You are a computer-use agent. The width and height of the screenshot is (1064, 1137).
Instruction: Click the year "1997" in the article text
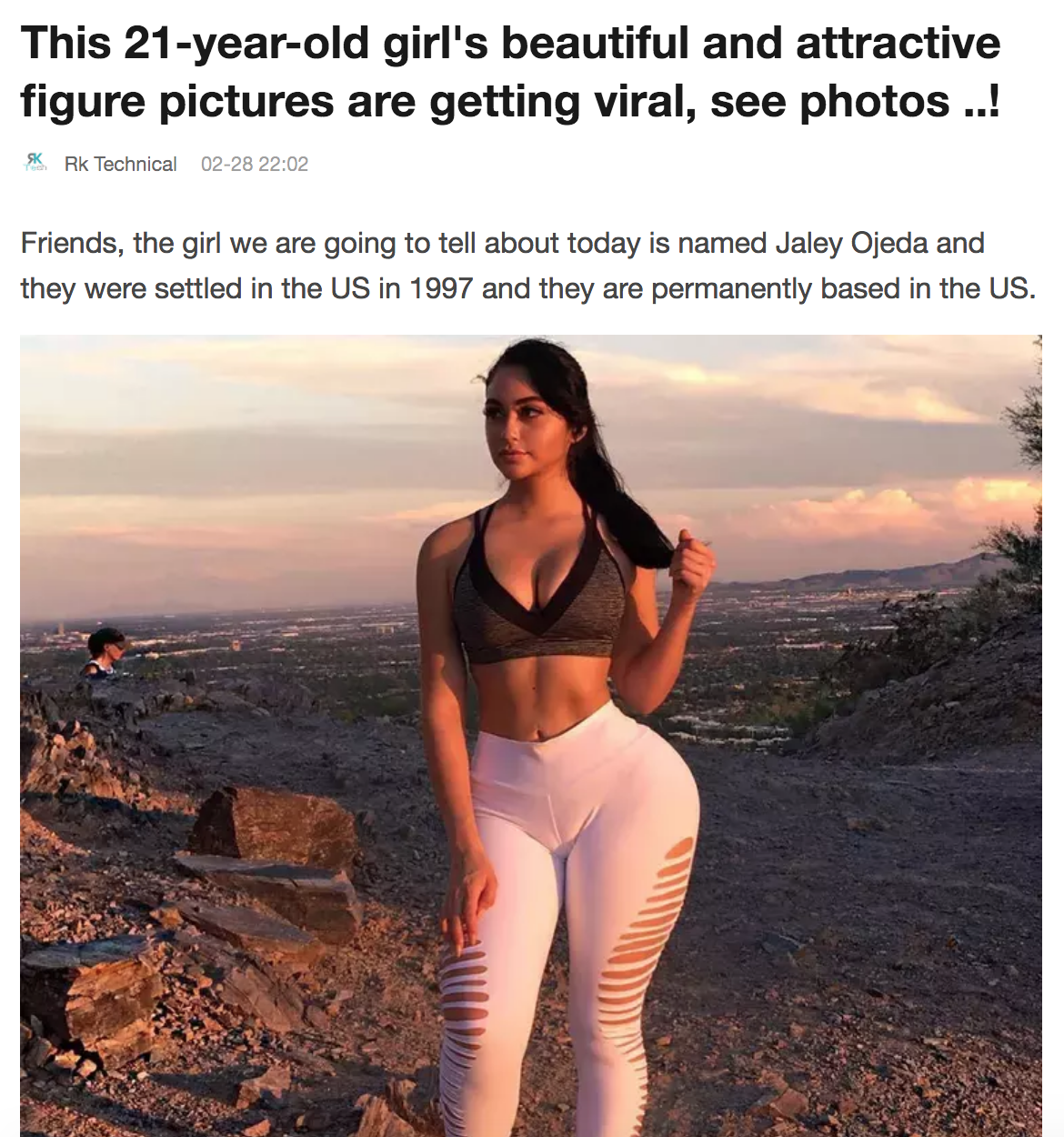click(440, 288)
